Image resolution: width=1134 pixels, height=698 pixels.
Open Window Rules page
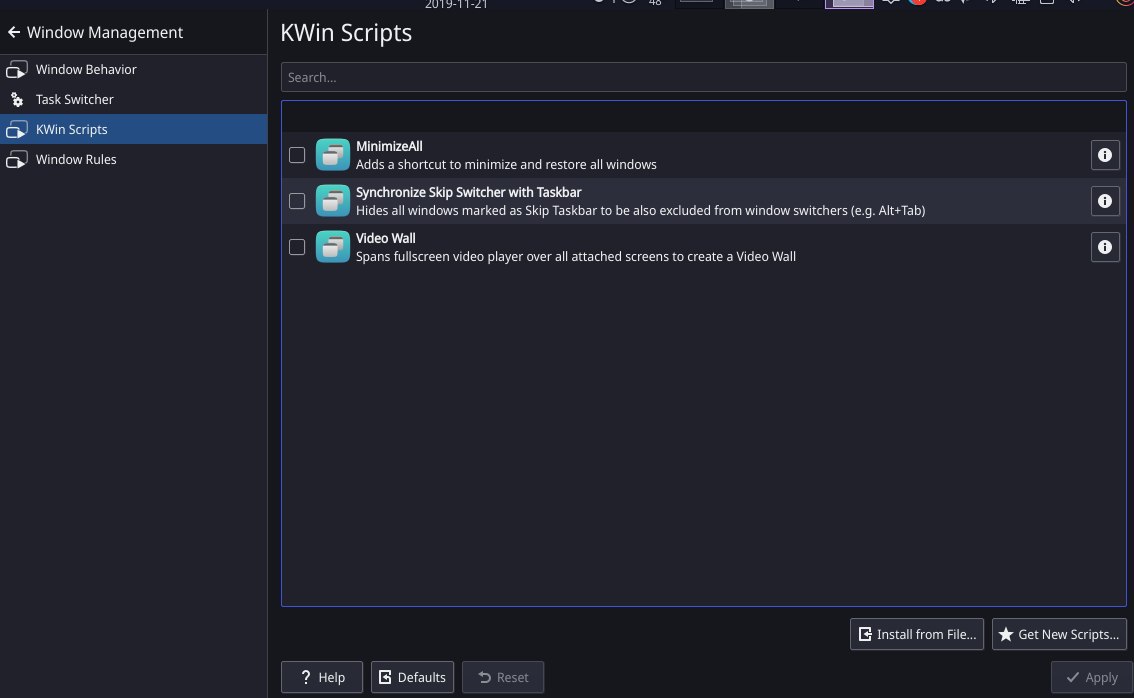coord(133,159)
